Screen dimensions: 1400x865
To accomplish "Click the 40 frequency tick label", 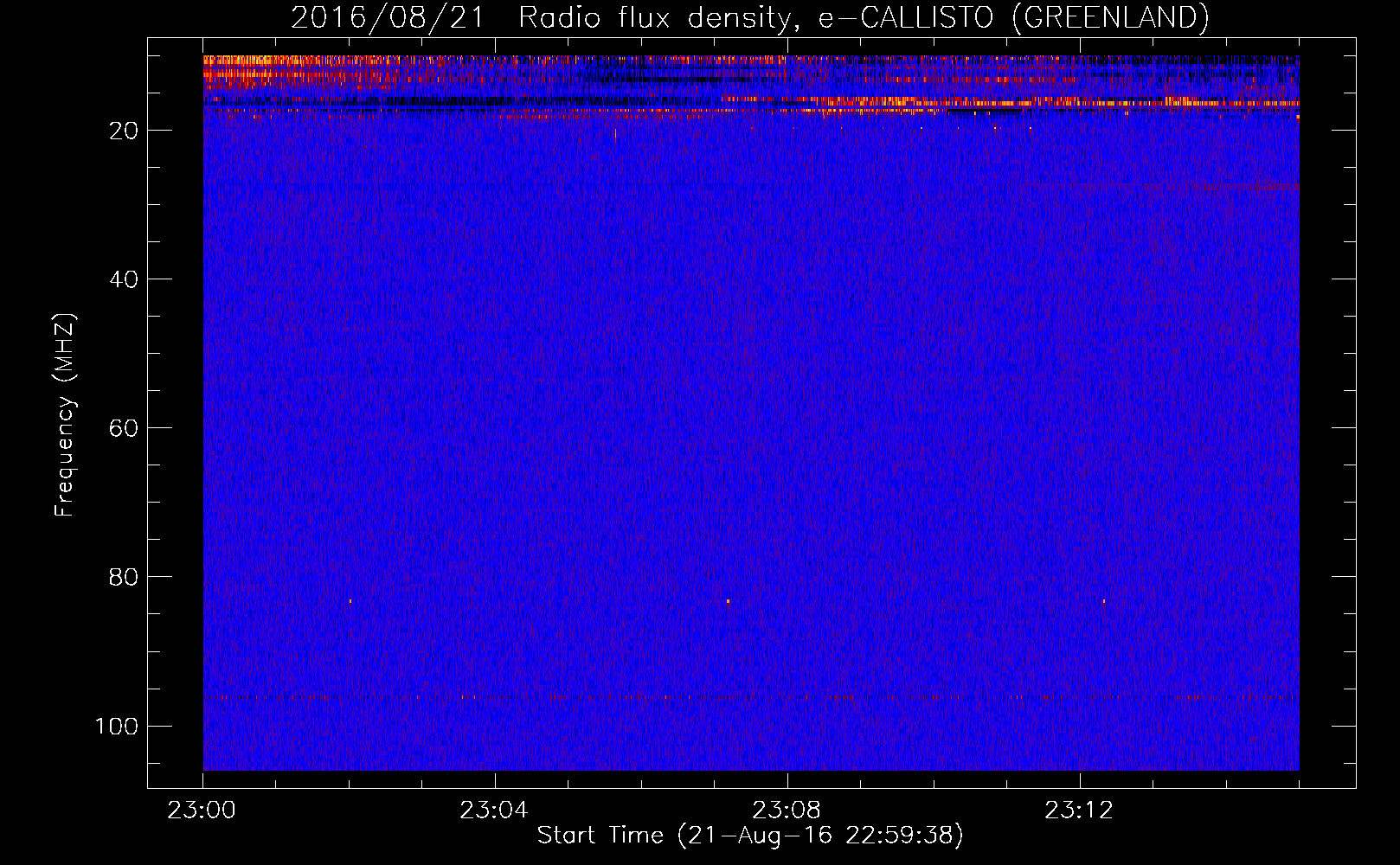I will 124,279.
